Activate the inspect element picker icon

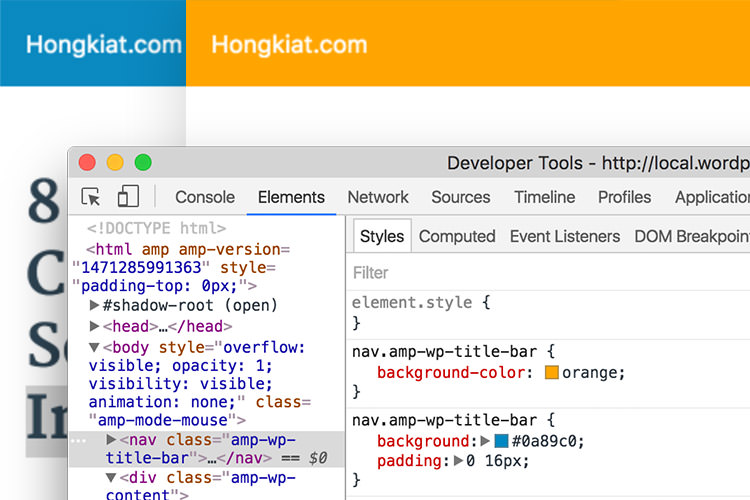pyautogui.click(x=91, y=197)
